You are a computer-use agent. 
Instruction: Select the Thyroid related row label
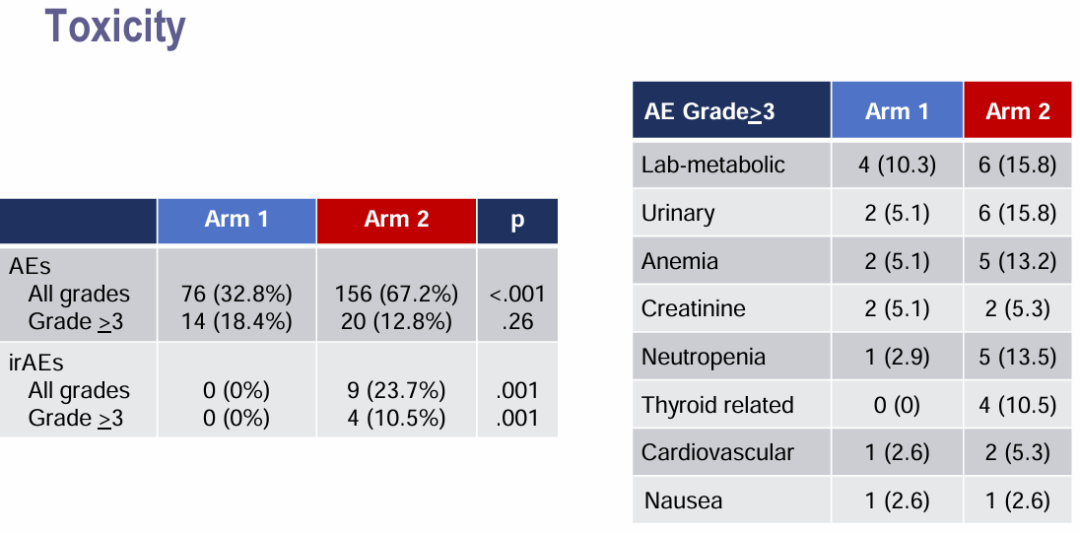coord(717,405)
